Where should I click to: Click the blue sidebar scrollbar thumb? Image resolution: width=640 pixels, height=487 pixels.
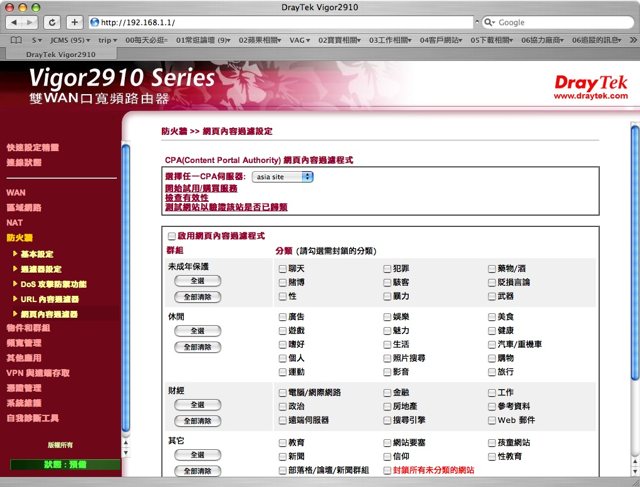[126, 288]
